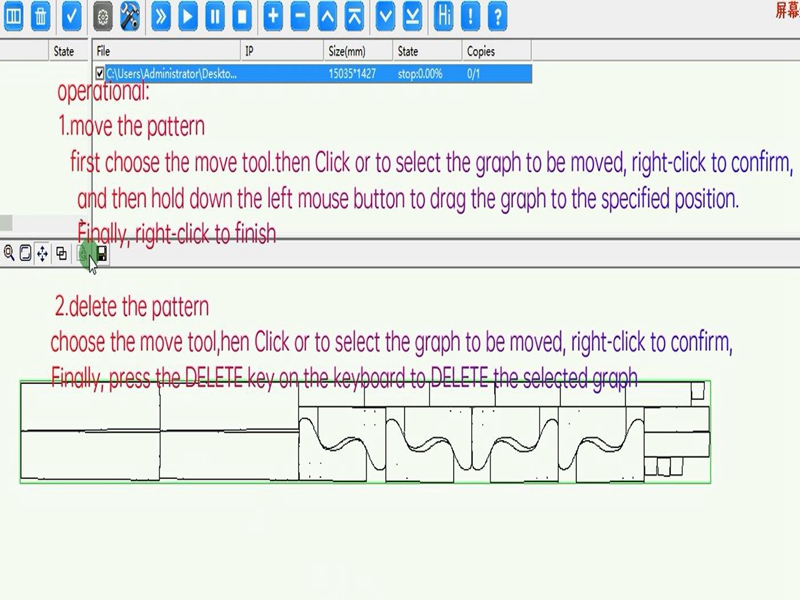The height and width of the screenshot is (600, 800).
Task: Click the double-arrow skip icon
Action: pos(160,14)
